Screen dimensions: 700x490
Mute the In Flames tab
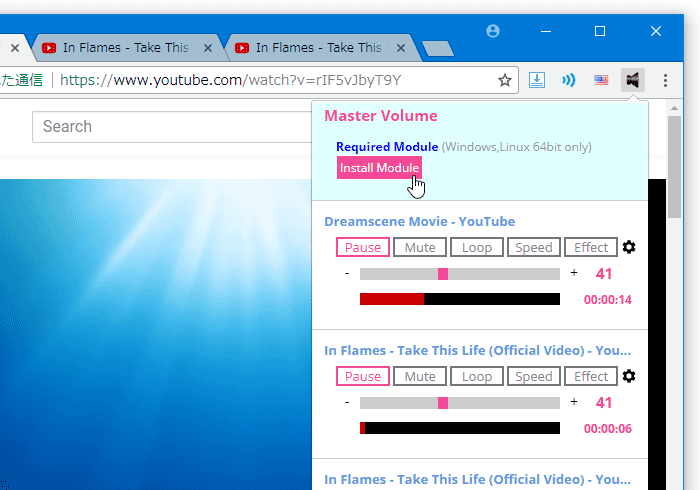(420, 376)
